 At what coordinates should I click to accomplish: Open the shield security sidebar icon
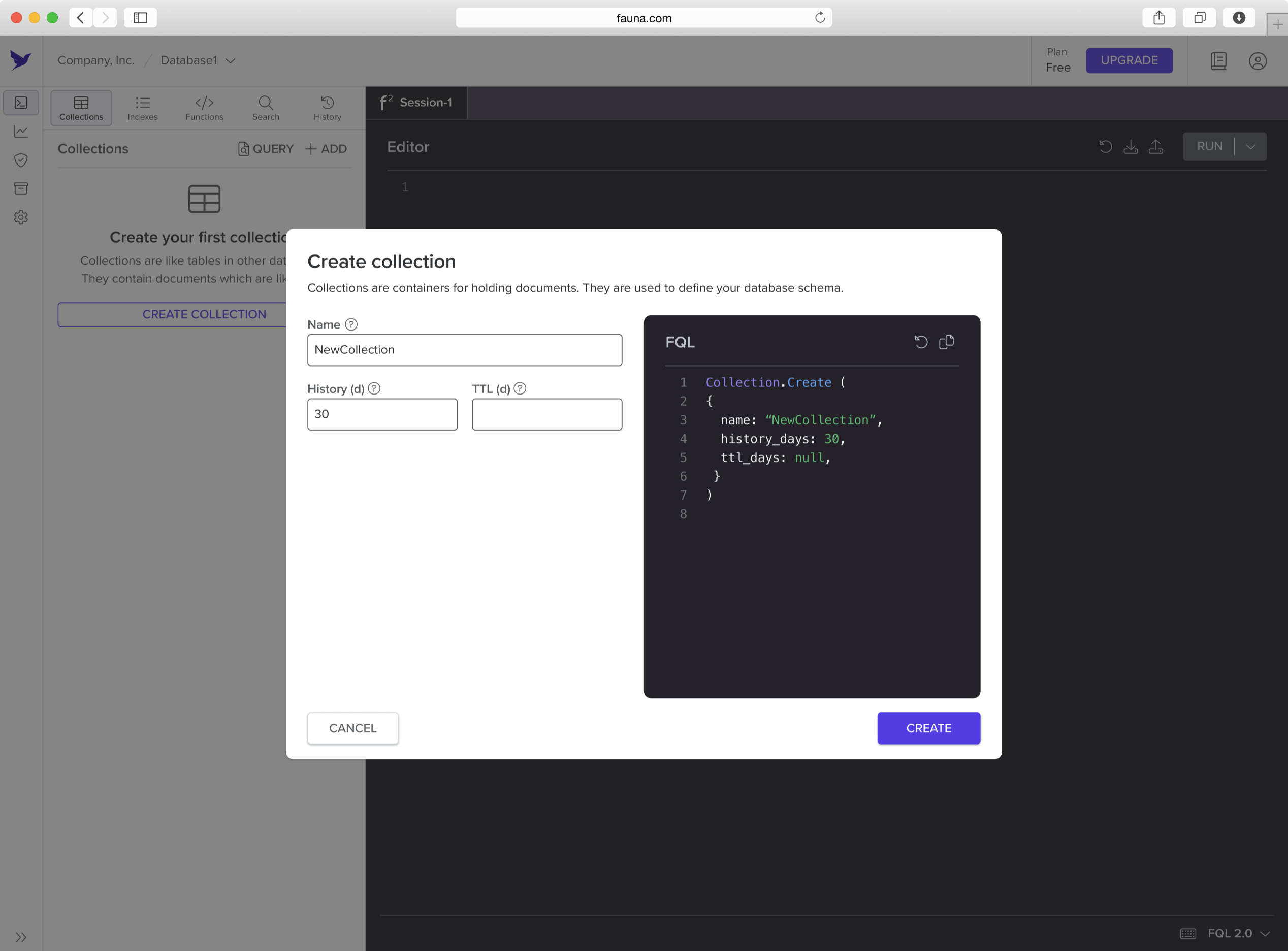[x=21, y=160]
